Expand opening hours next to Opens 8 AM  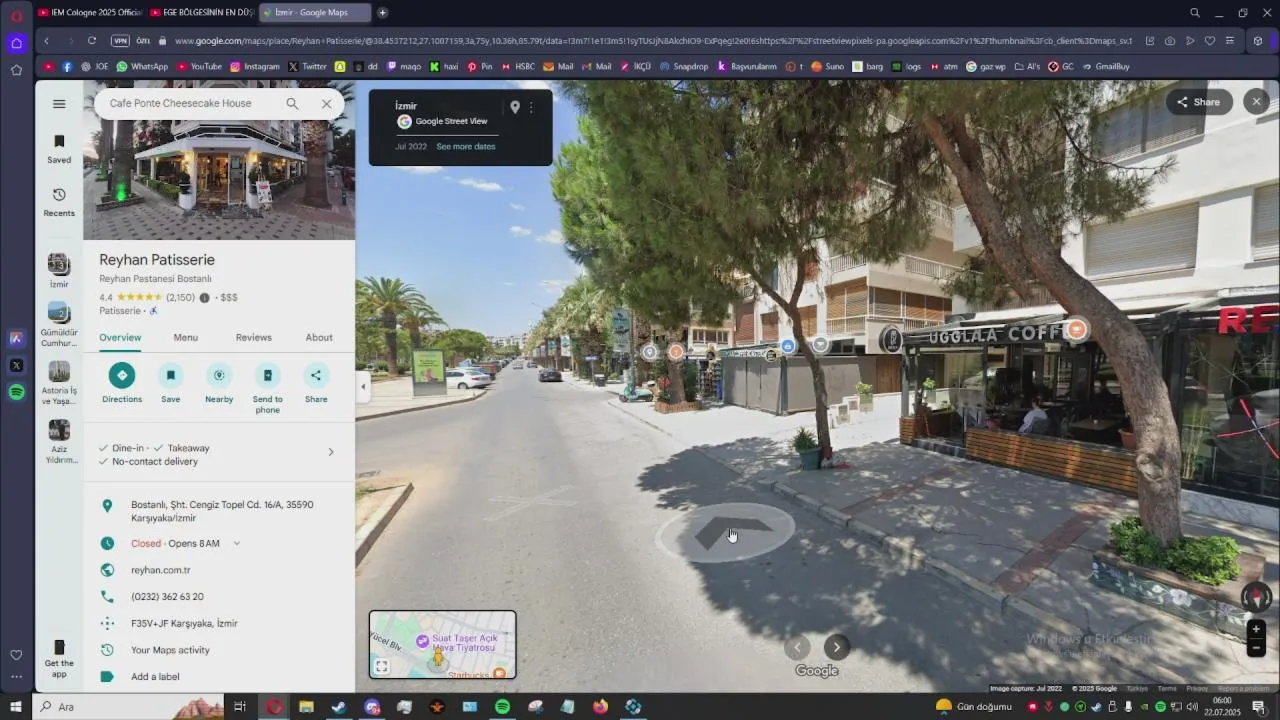click(237, 544)
